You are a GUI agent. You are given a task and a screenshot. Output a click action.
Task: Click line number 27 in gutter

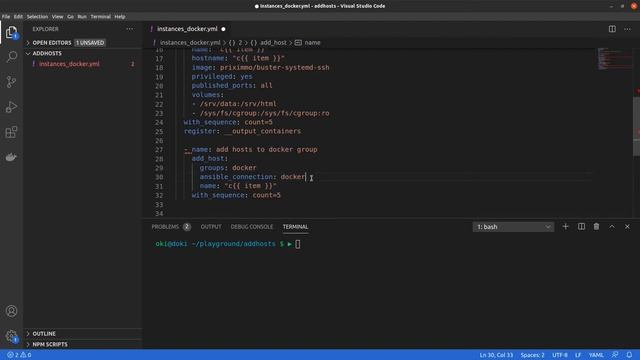[x=159, y=149]
